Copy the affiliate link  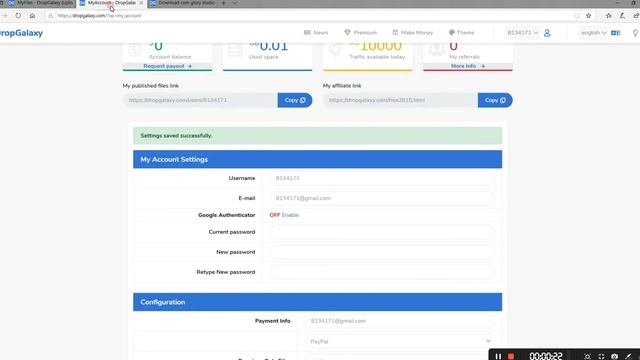495,100
